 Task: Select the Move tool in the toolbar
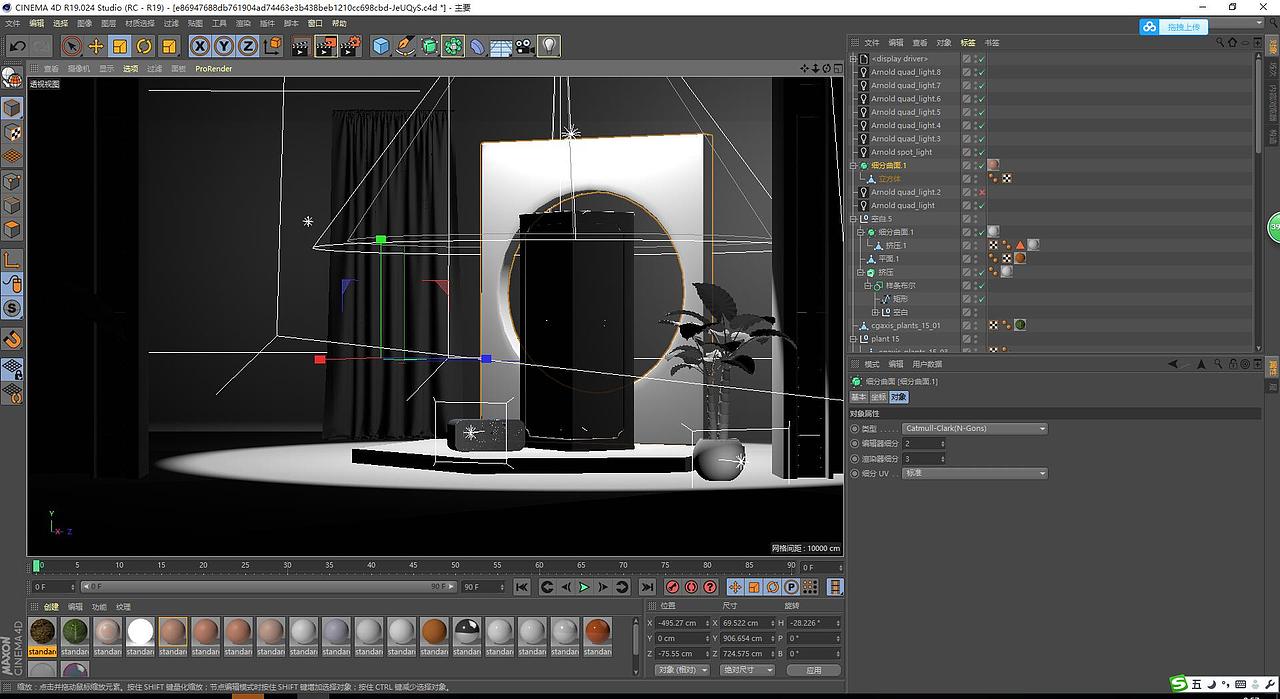coord(95,45)
